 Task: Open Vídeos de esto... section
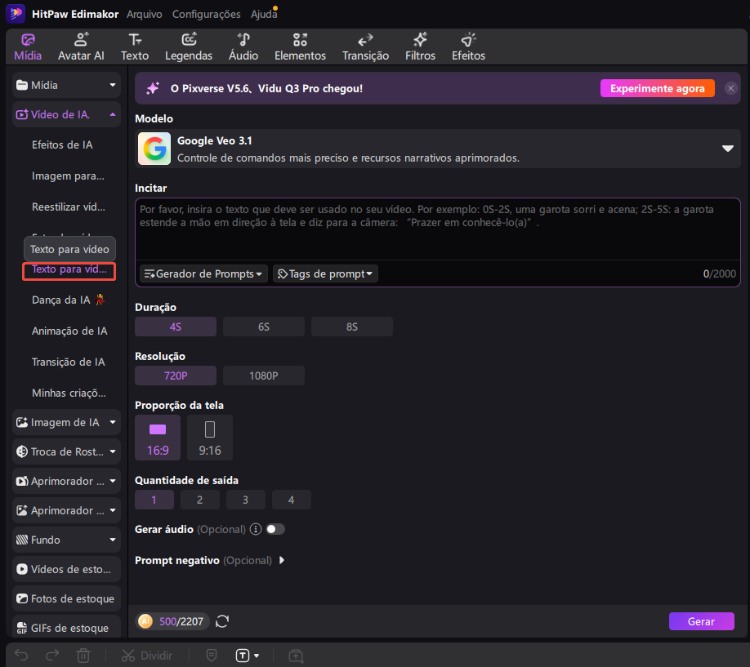click(66, 569)
